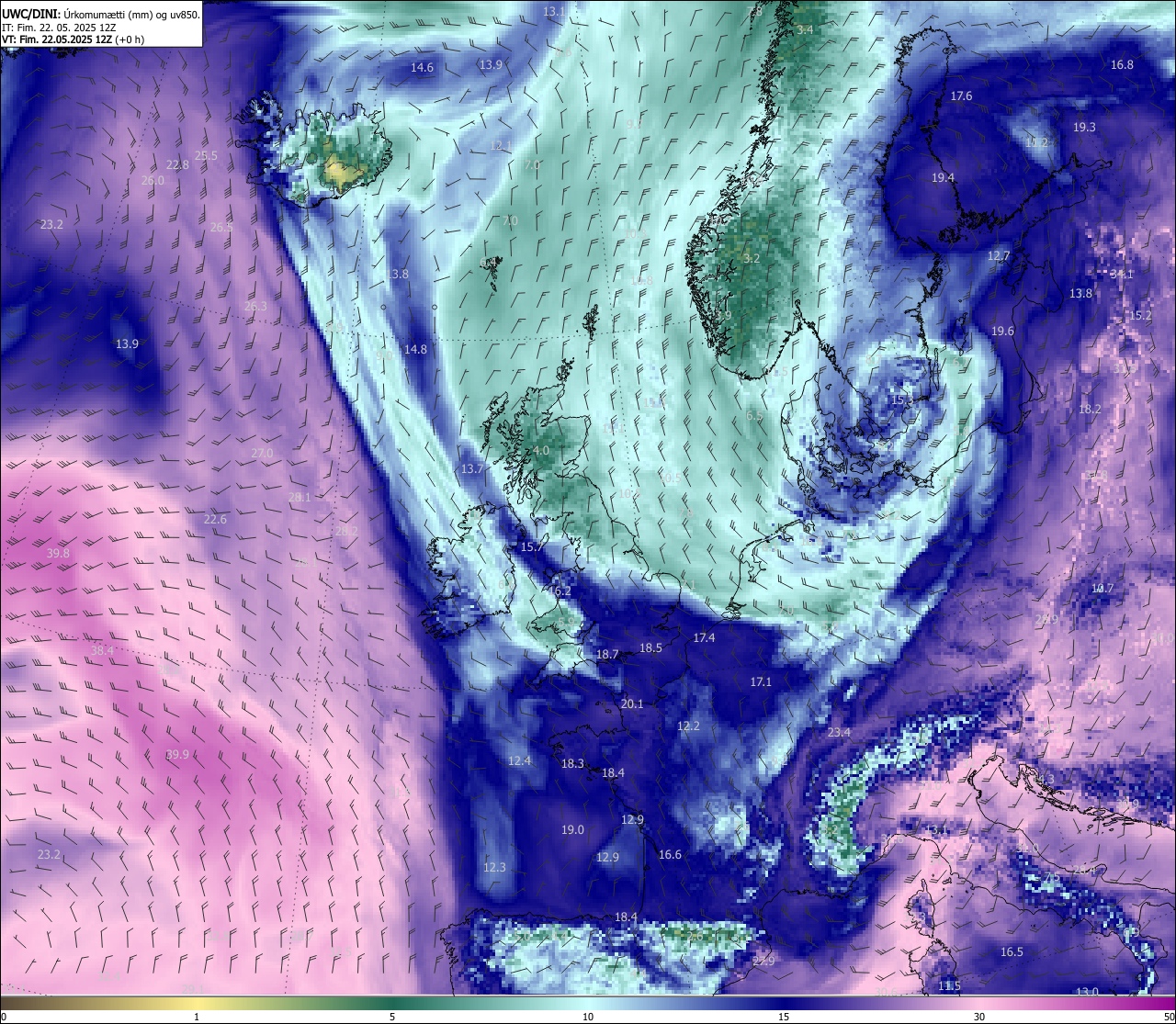Viewport: 1176px width, 1024px height.
Task: Click the color scale label '50'
Action: 1169,1017
